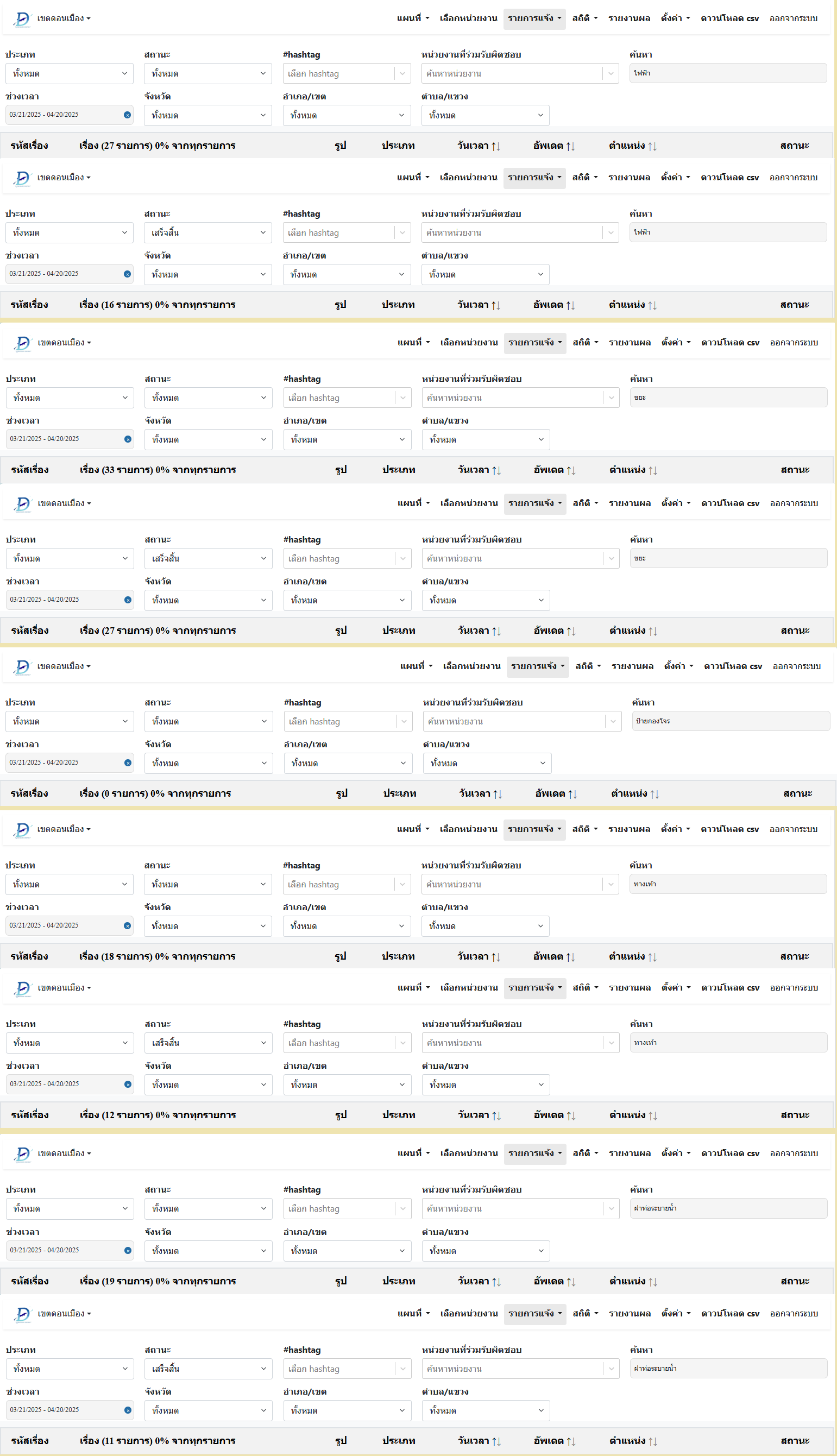837x1456 pixels.
Task: Click ดาวน์โหลด csv in the 12 รายการ panel
Action: point(730,987)
